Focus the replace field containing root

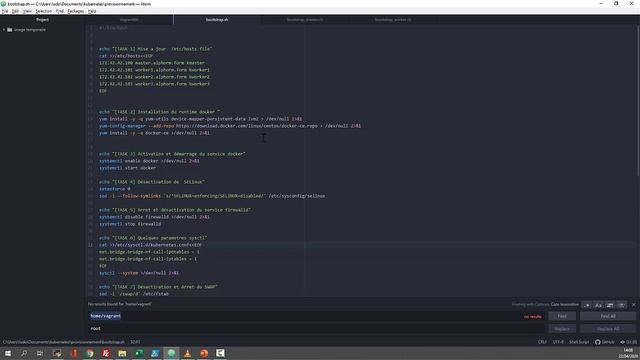(316, 329)
